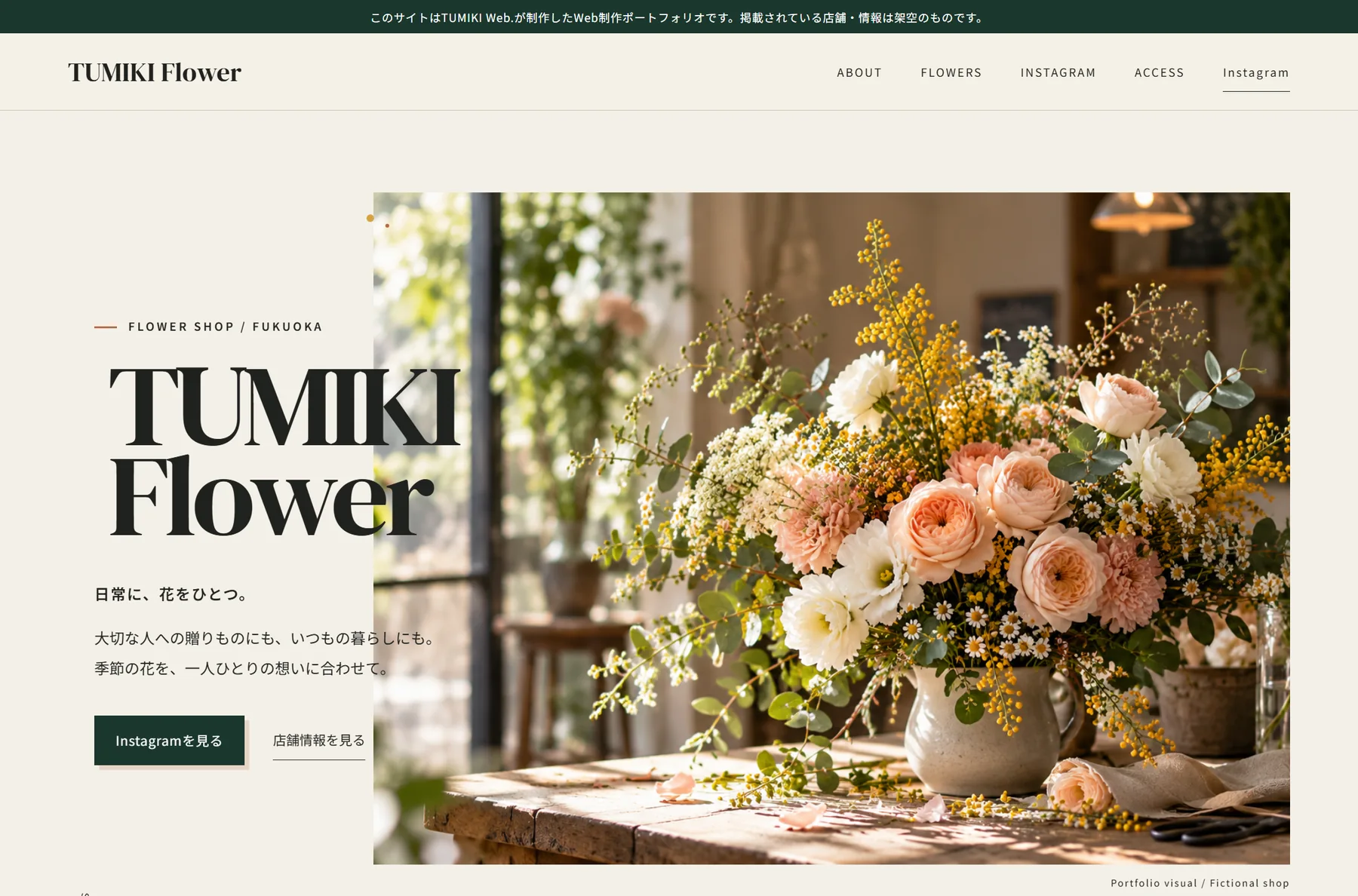
Task: Open the ACCESS navigation item
Action: tap(1160, 72)
